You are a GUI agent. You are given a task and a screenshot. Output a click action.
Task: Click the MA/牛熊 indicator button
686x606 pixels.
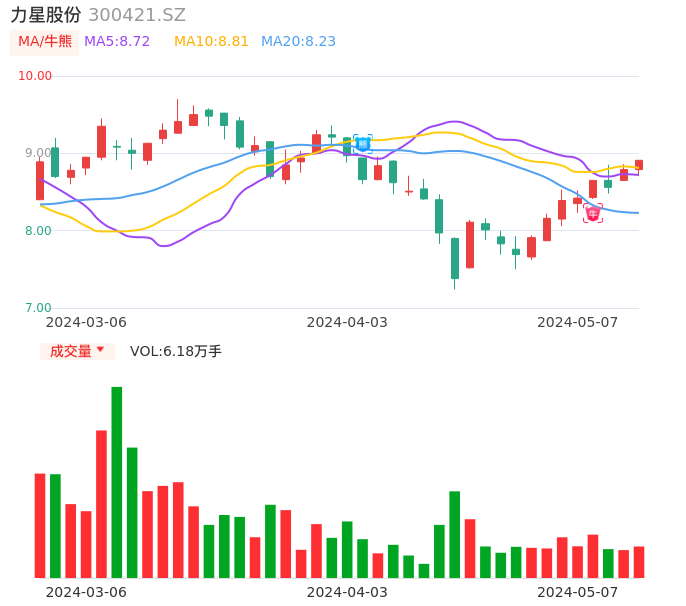[45, 42]
